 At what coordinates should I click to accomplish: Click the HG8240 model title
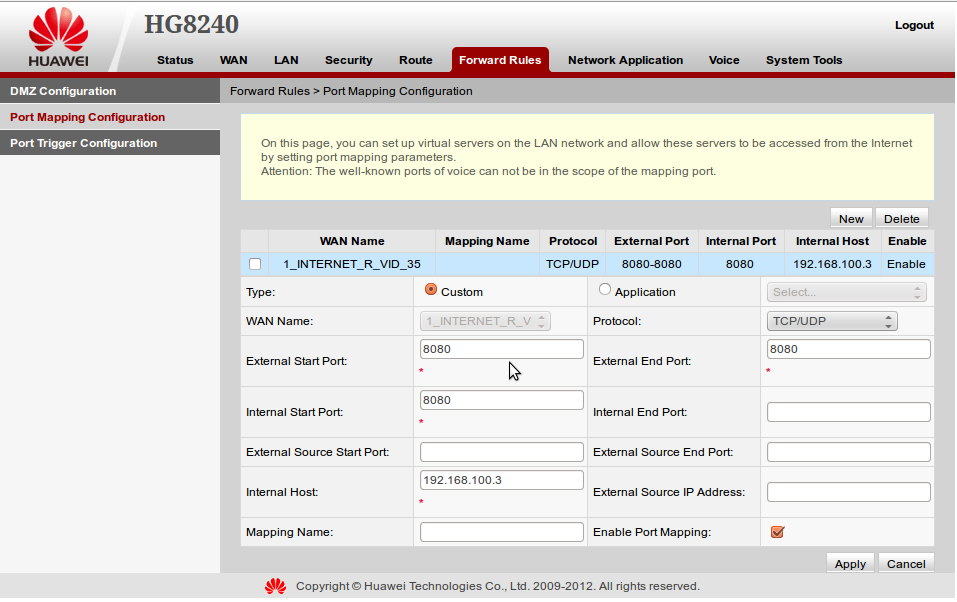191,24
